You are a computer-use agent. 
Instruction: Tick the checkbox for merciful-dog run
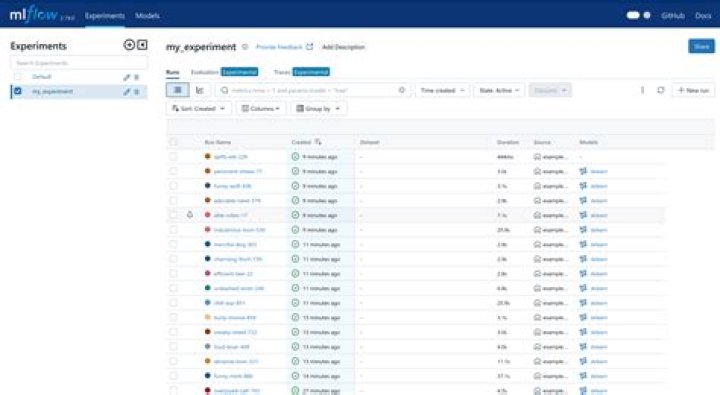173,244
